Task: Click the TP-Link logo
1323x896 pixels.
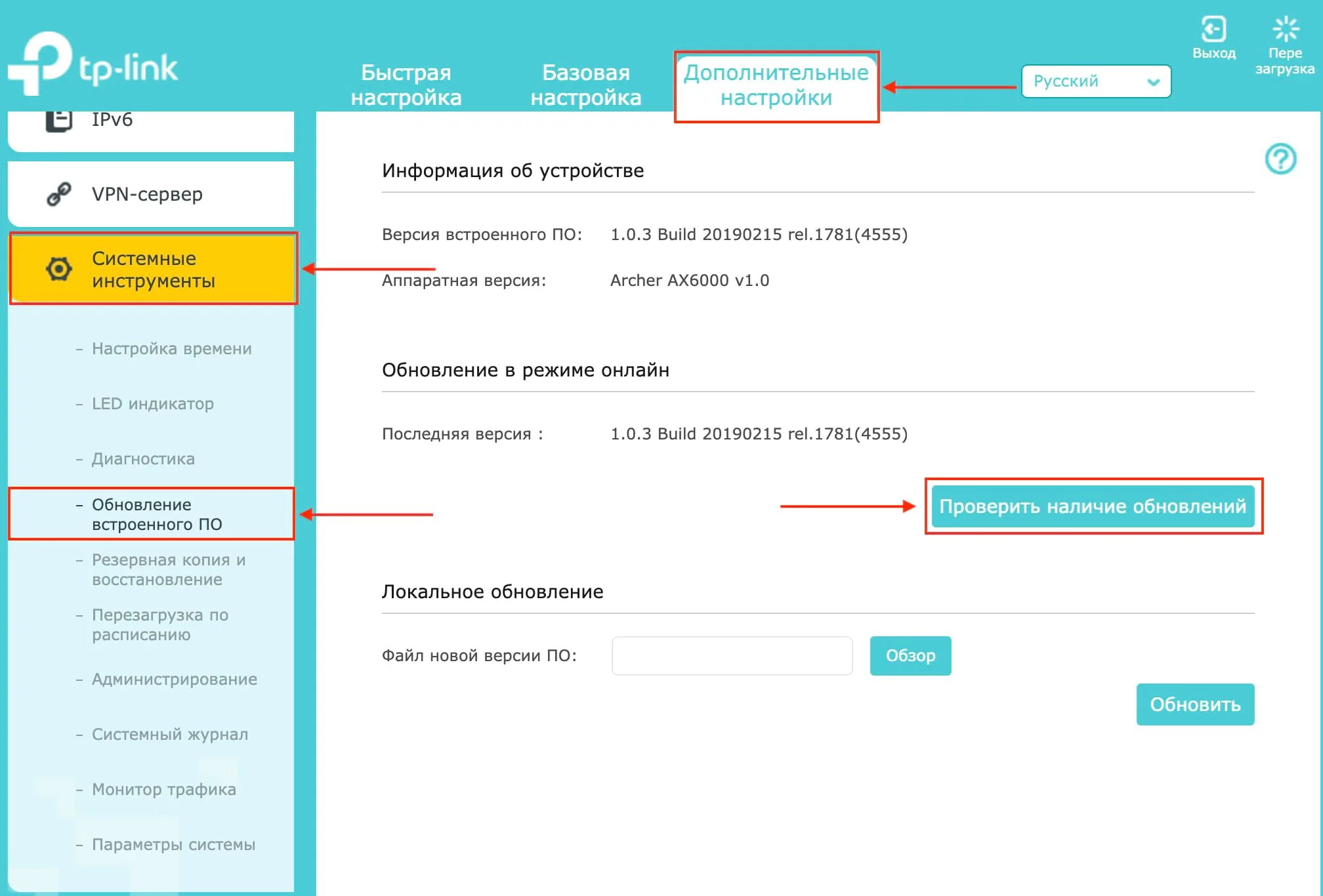Action: [x=92, y=64]
